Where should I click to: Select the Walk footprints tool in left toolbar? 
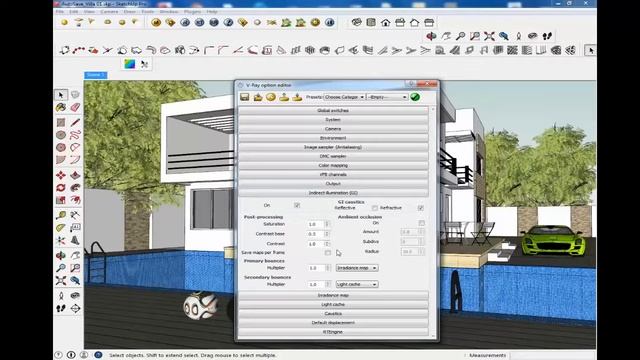[61, 308]
